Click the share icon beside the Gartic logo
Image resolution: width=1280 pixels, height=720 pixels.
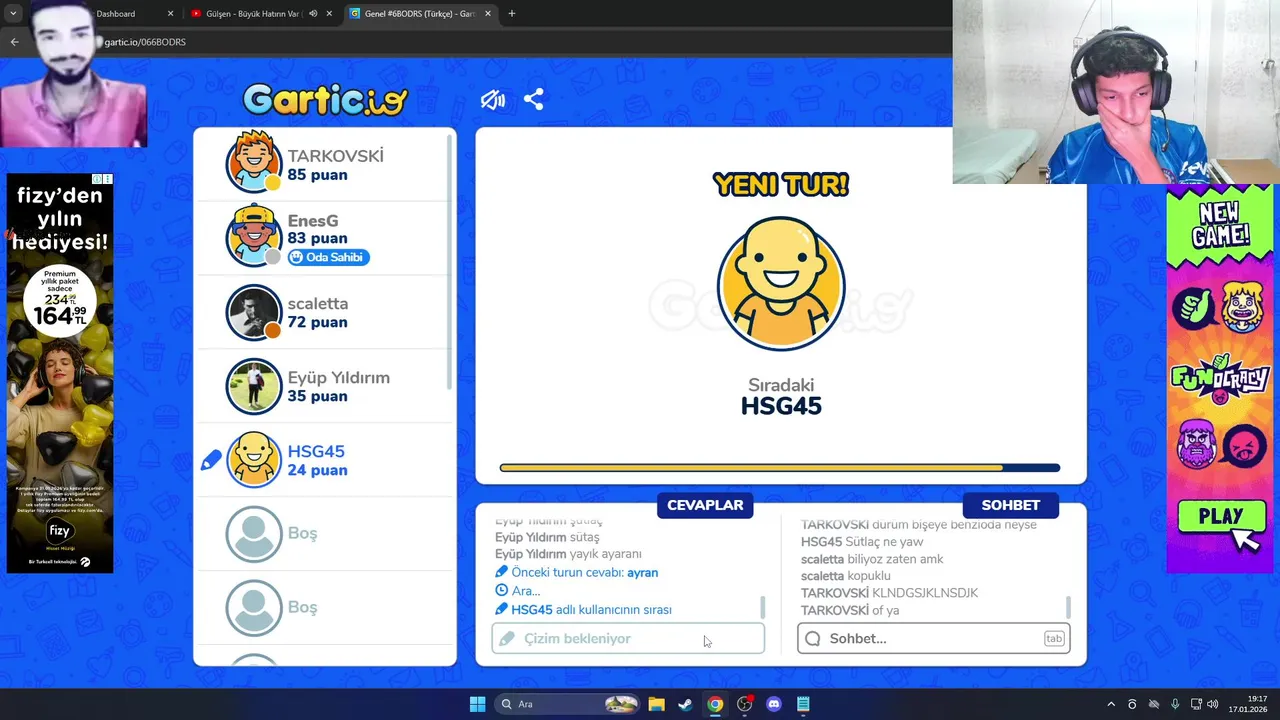[x=534, y=100]
